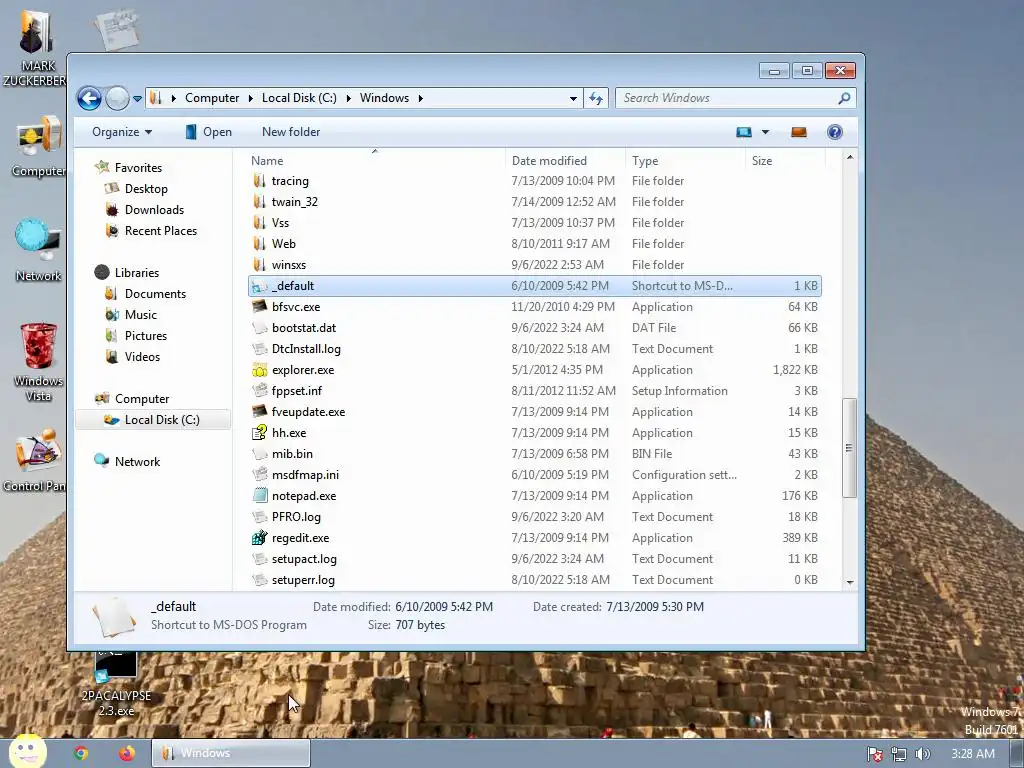Select Downloads in the navigation pane
Viewport: 1024px width, 768px height.
(154, 210)
